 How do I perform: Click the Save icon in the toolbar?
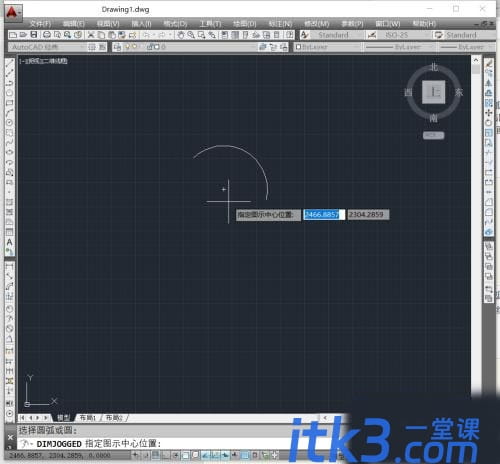(x=34, y=35)
